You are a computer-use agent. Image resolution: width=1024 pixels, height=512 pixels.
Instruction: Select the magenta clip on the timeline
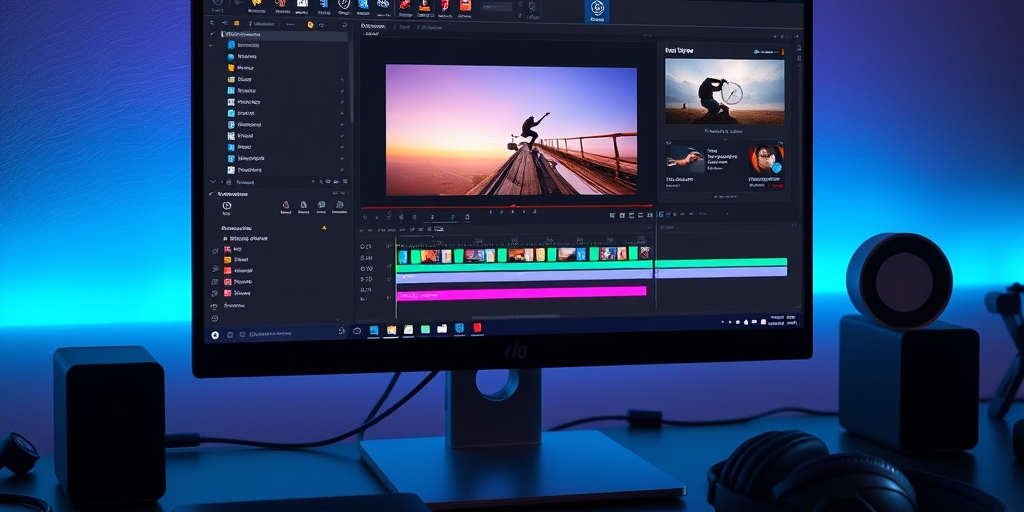(522, 292)
